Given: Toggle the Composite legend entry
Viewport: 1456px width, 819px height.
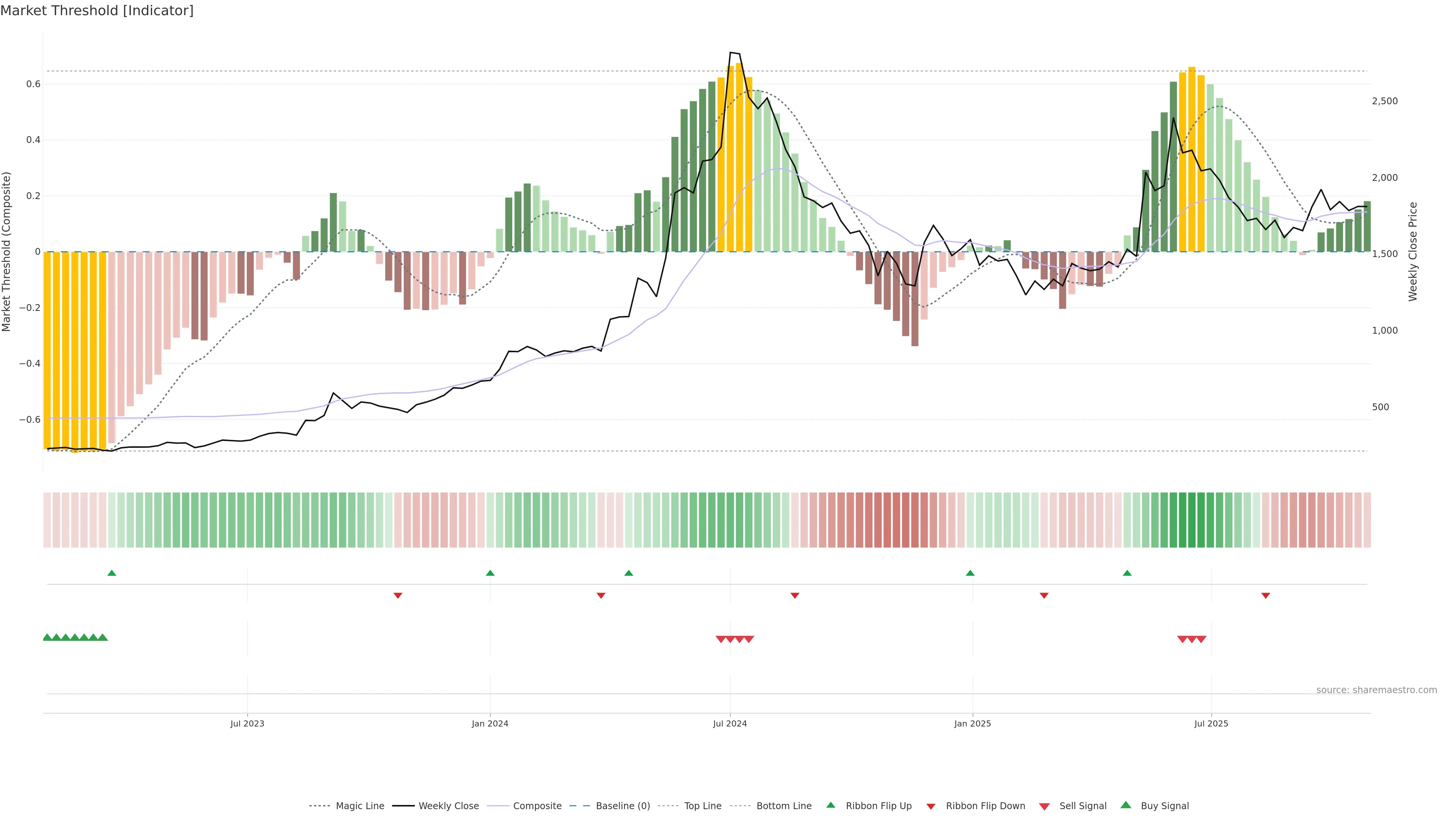Looking at the screenshot, I should coord(537,806).
